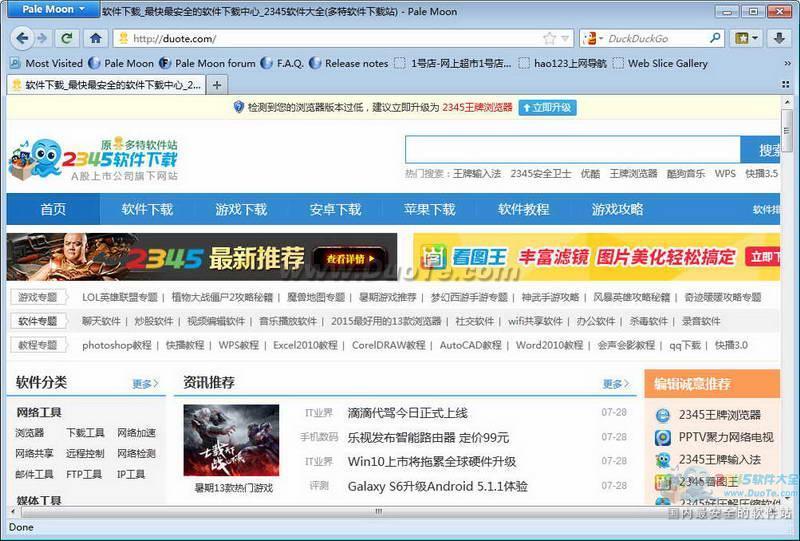
Task: Open the Web Slice Gallery bookmark
Action: click(x=661, y=63)
